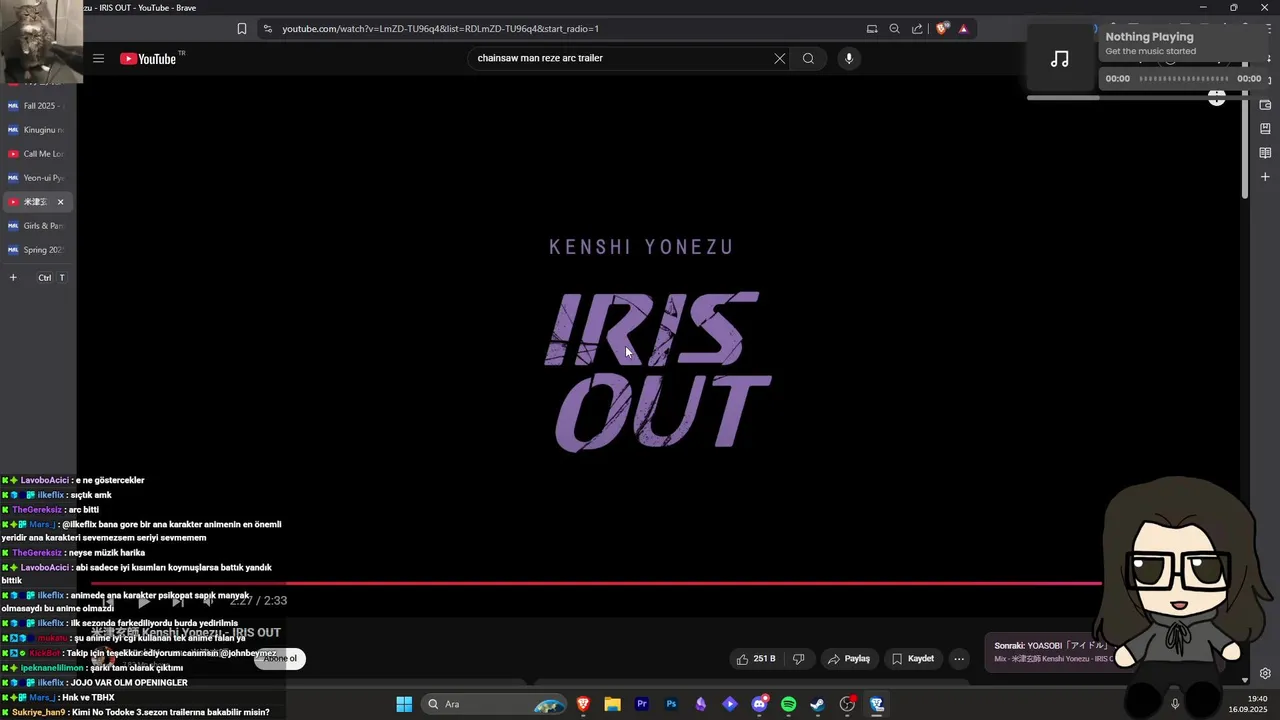Image resolution: width=1280 pixels, height=720 pixels.
Task: Switch to the 'Yeon-ui Py' tab
Action: point(36,178)
